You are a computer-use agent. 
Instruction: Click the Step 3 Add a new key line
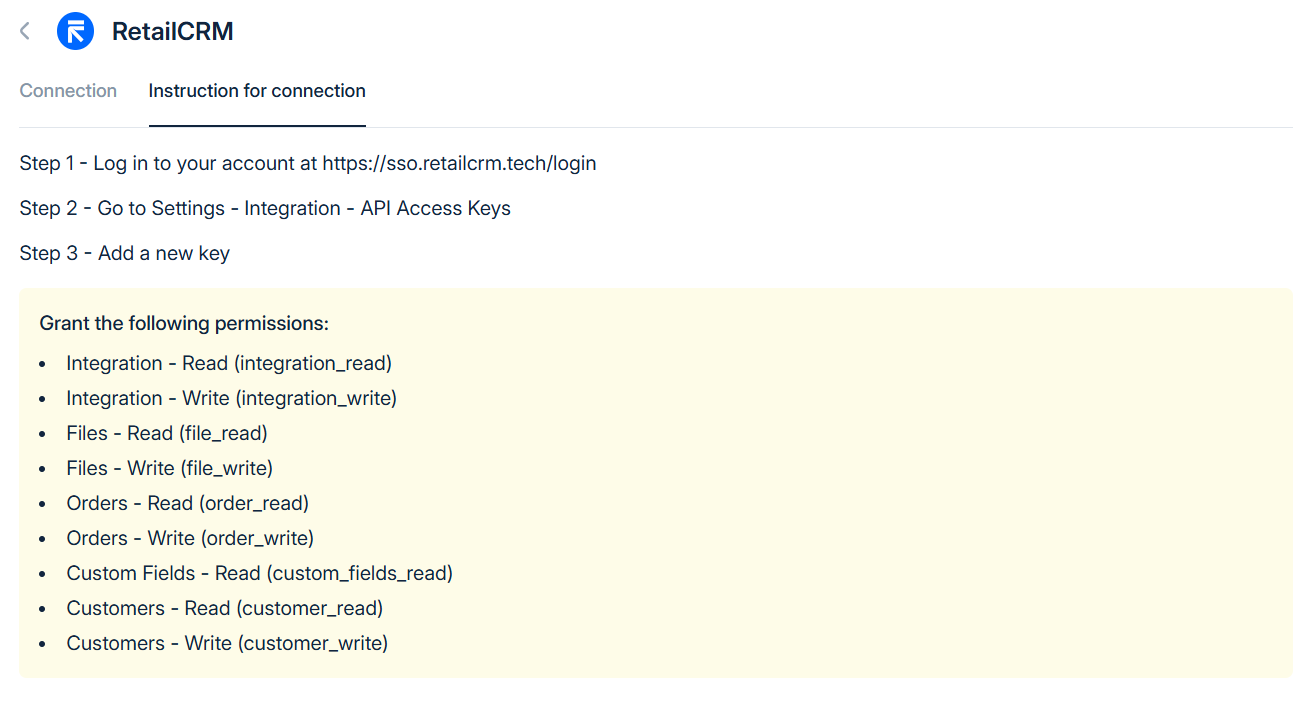(125, 253)
